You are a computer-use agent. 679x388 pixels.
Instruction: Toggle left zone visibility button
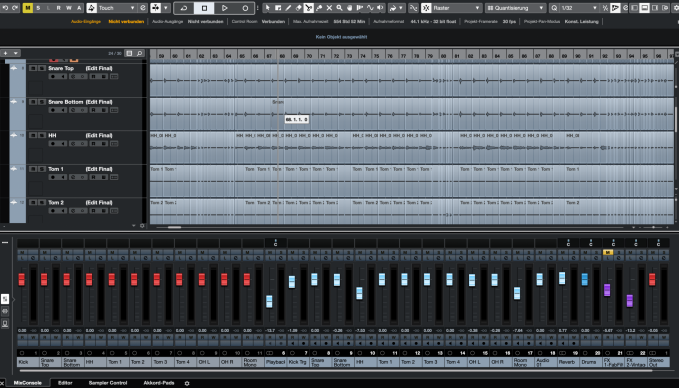pos(634,8)
